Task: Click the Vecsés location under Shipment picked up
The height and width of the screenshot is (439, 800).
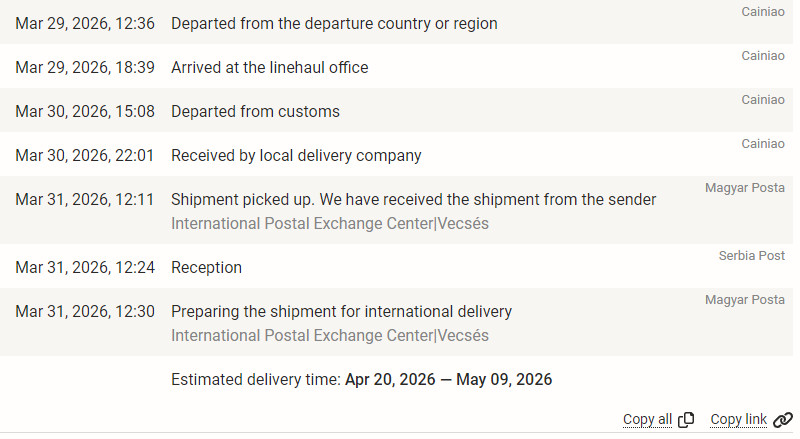Action: point(463,224)
